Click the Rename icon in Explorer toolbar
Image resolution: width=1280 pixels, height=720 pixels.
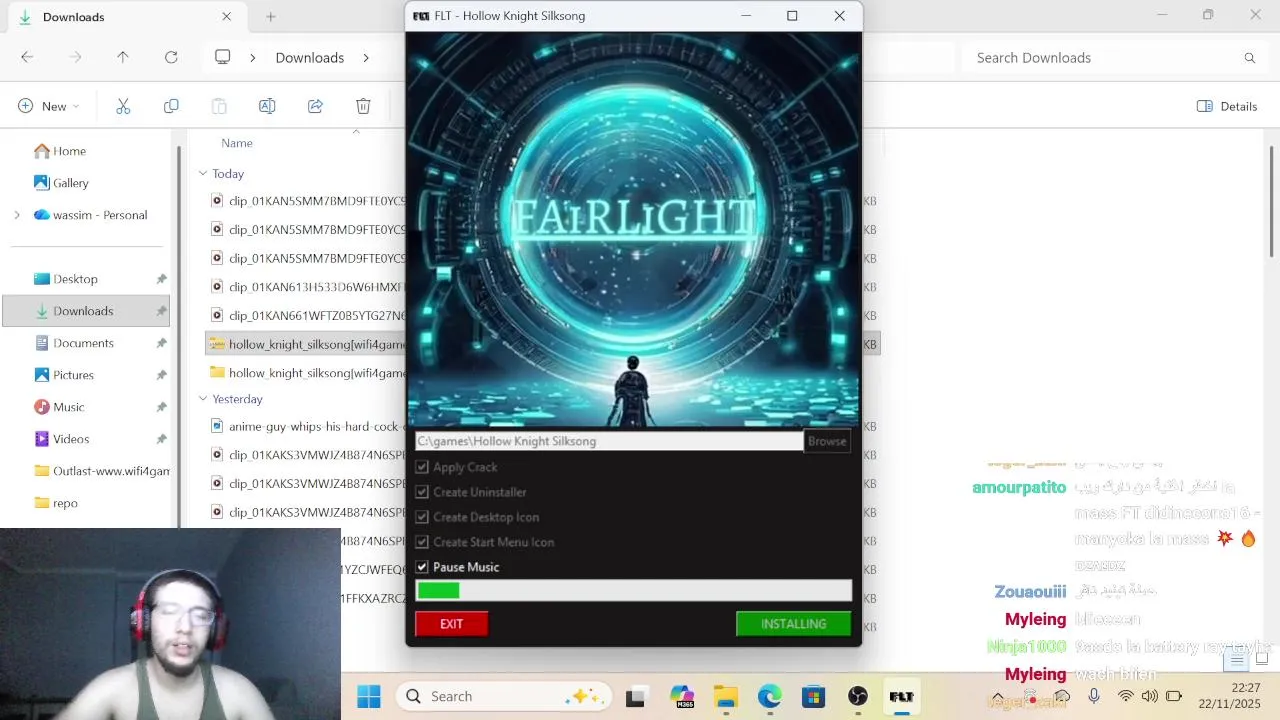pyautogui.click(x=267, y=106)
